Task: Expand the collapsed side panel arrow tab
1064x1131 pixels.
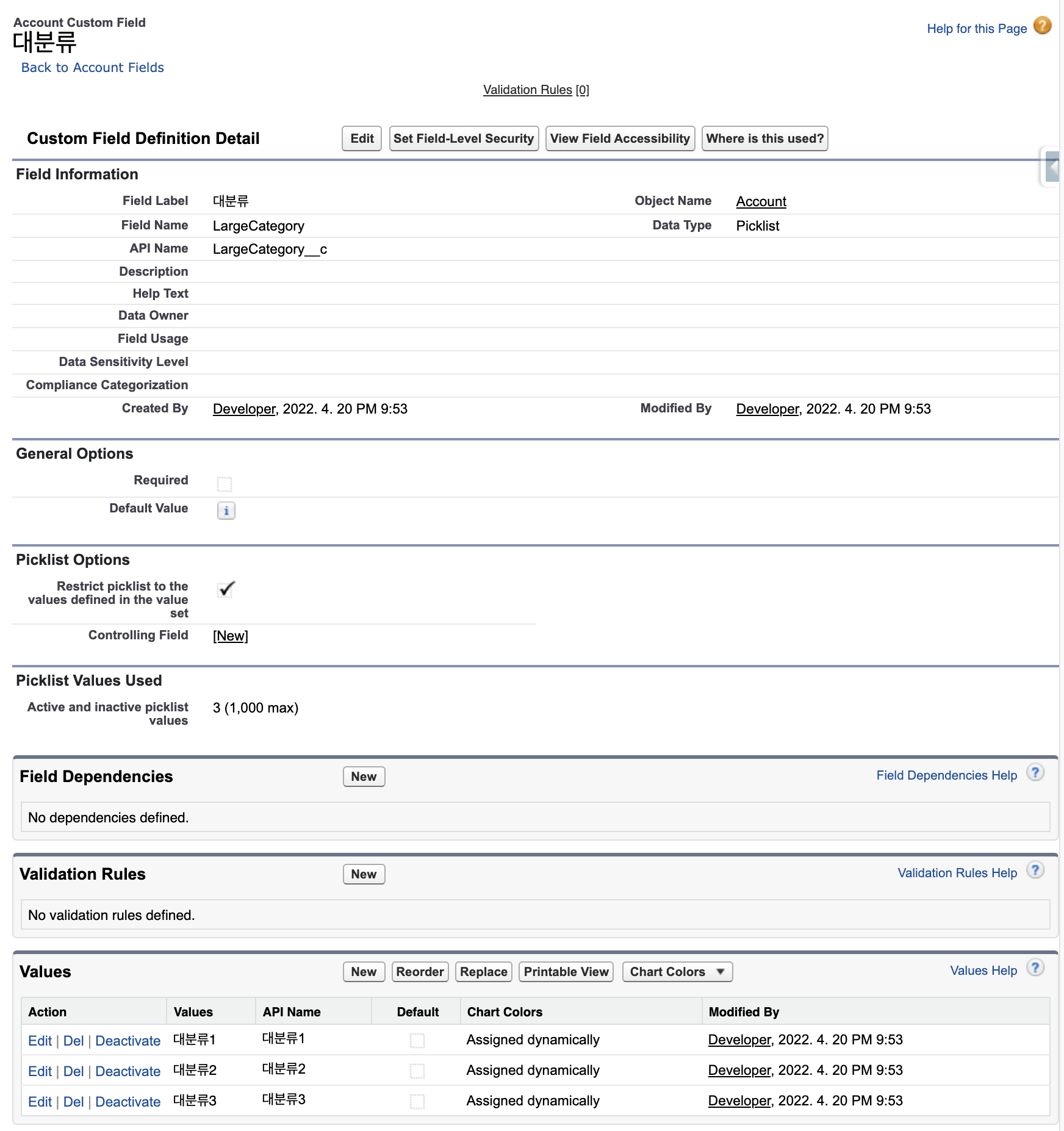Action: (x=1051, y=167)
